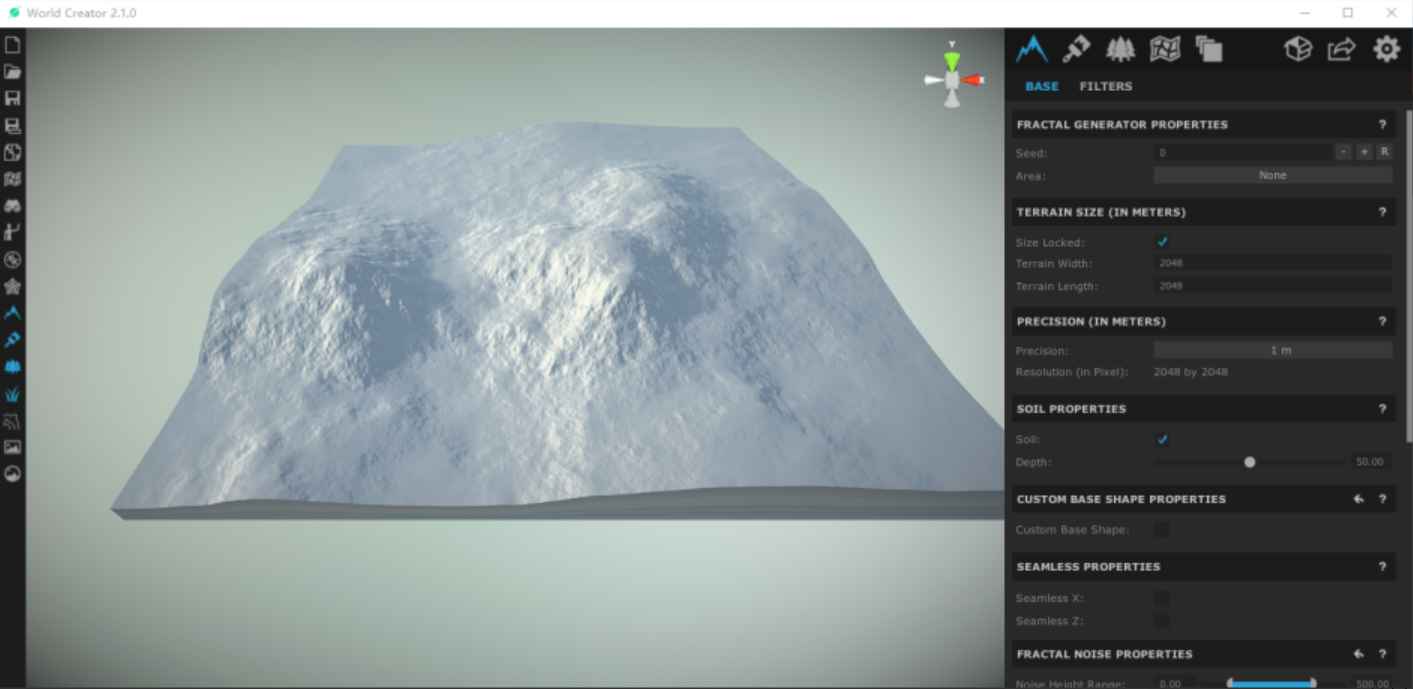Uncheck the Size Locked checkbox
This screenshot has height=689, width=1413.
[1162, 241]
